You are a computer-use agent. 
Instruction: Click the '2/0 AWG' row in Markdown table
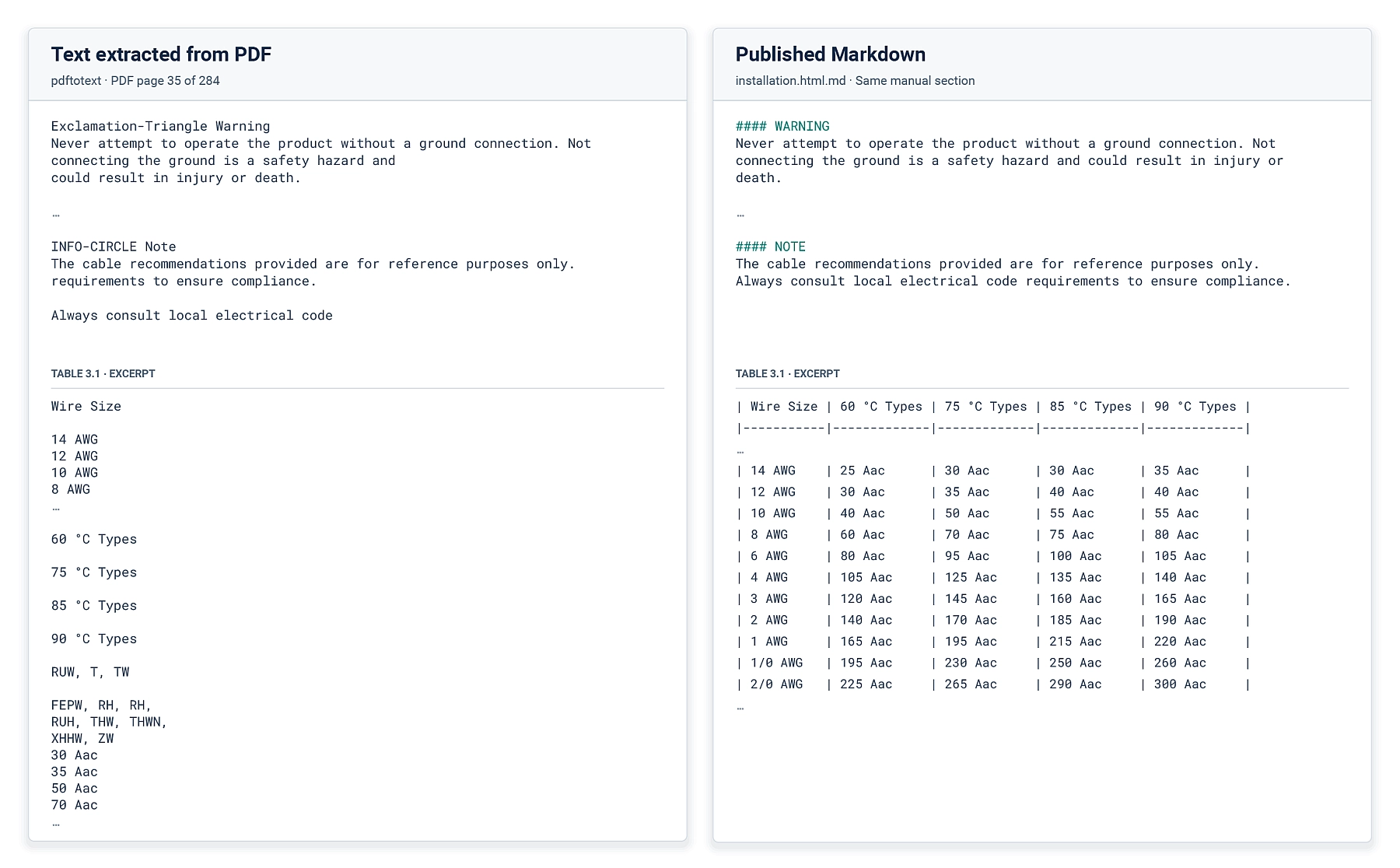coord(993,684)
